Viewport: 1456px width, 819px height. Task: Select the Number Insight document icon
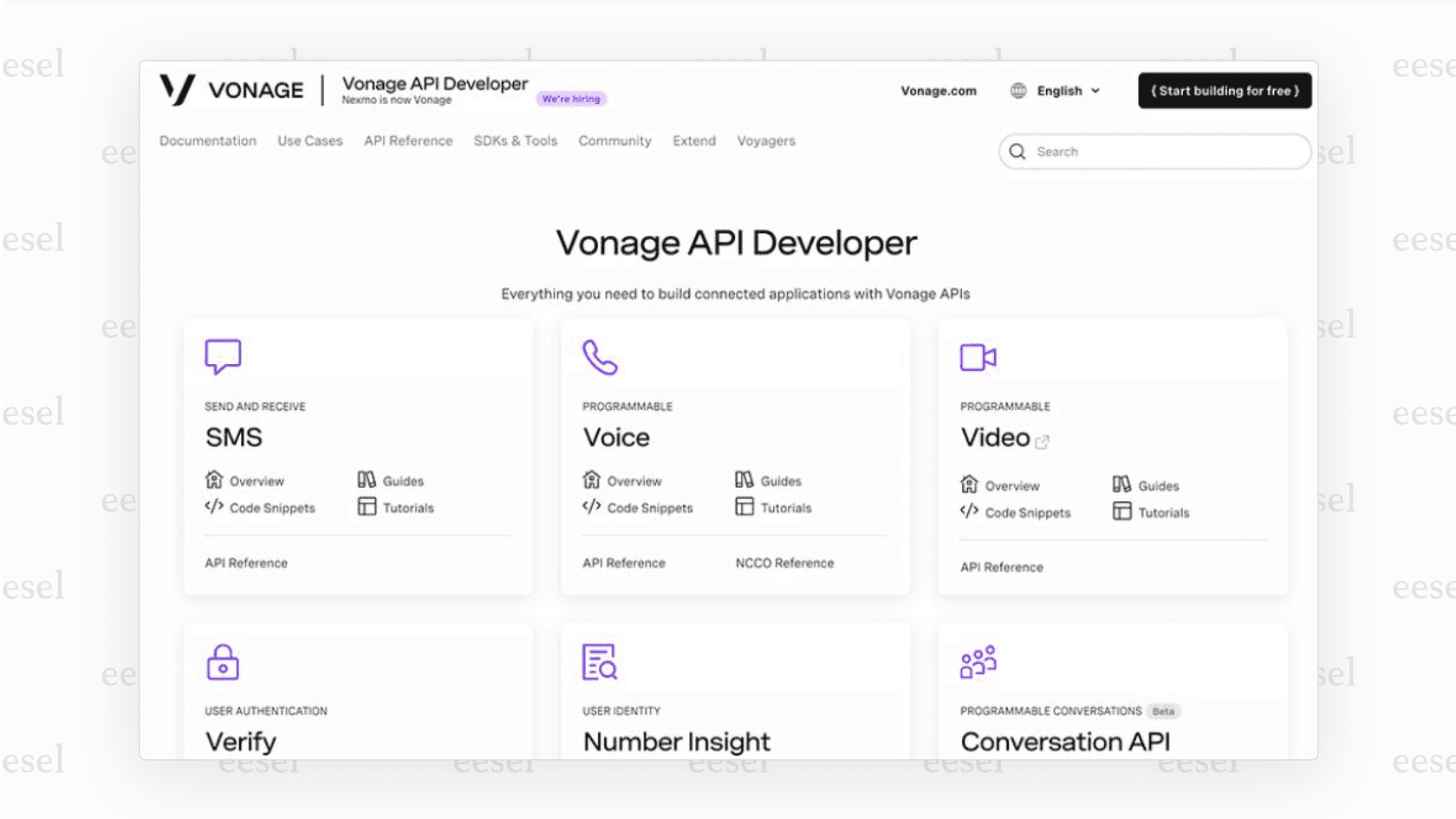[x=600, y=661]
